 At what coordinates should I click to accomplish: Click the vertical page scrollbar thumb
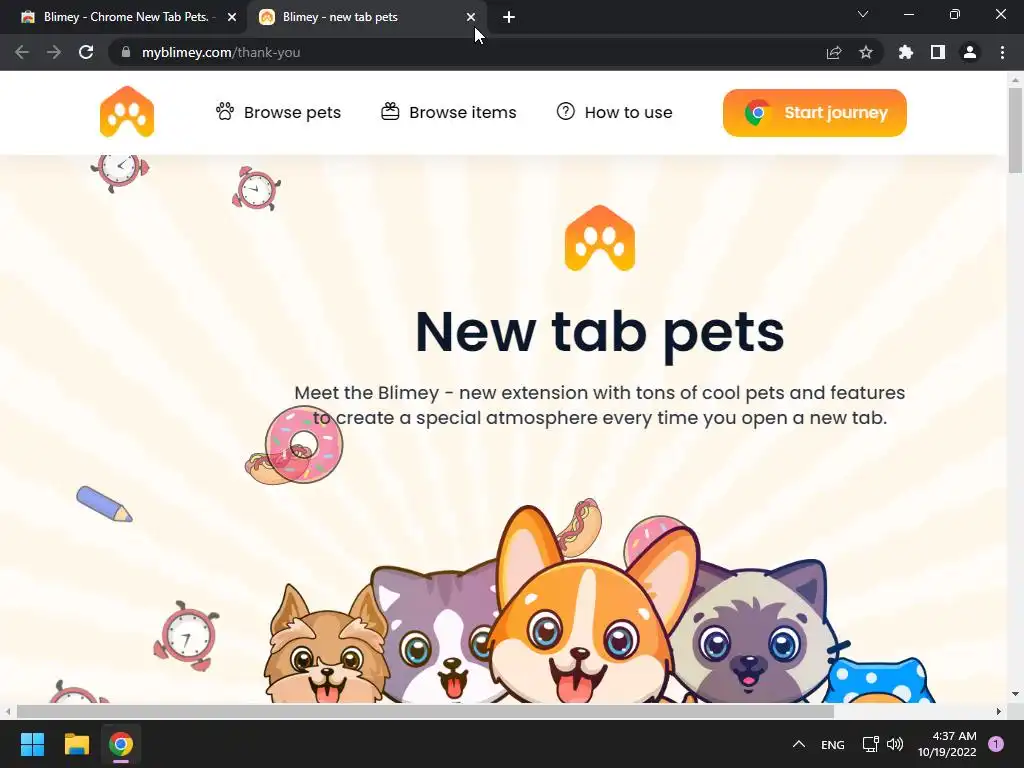[1015, 131]
